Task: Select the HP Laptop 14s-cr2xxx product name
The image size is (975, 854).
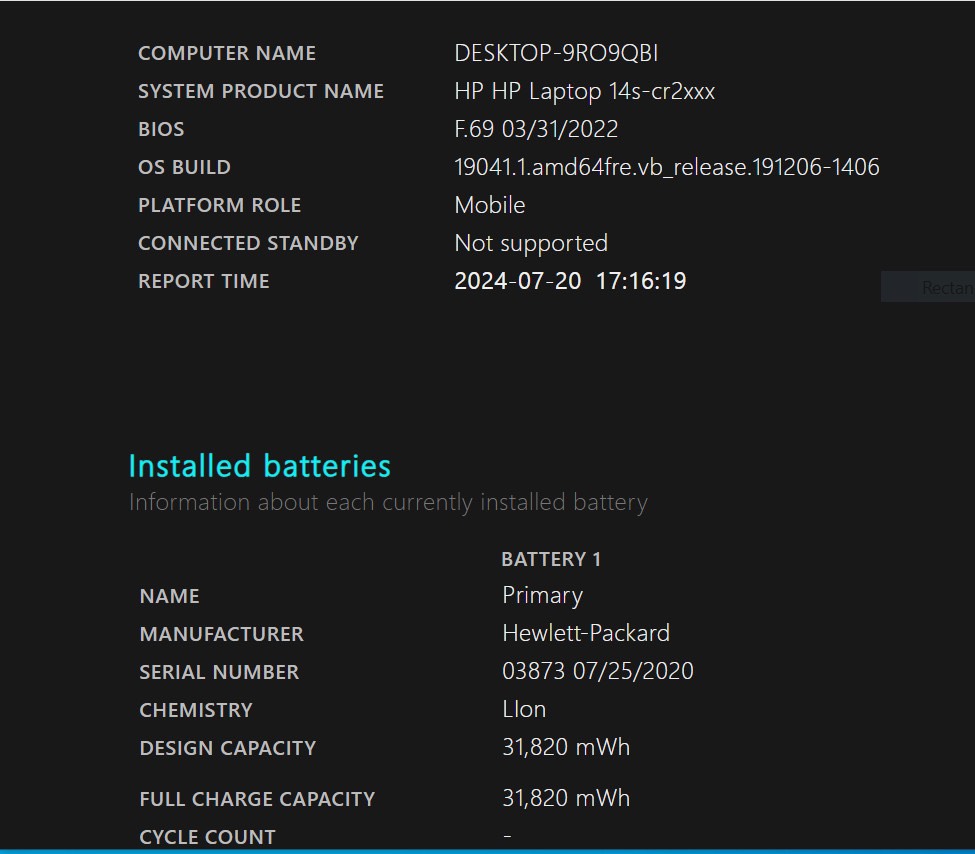Action: pyautogui.click(x=584, y=91)
